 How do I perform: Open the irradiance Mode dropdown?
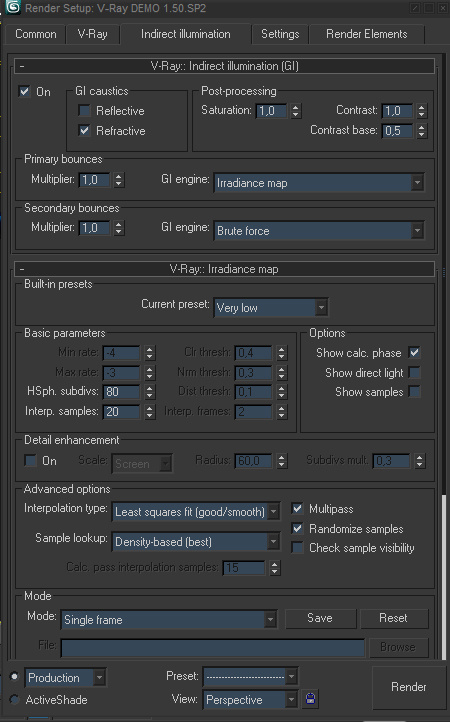tap(169, 620)
